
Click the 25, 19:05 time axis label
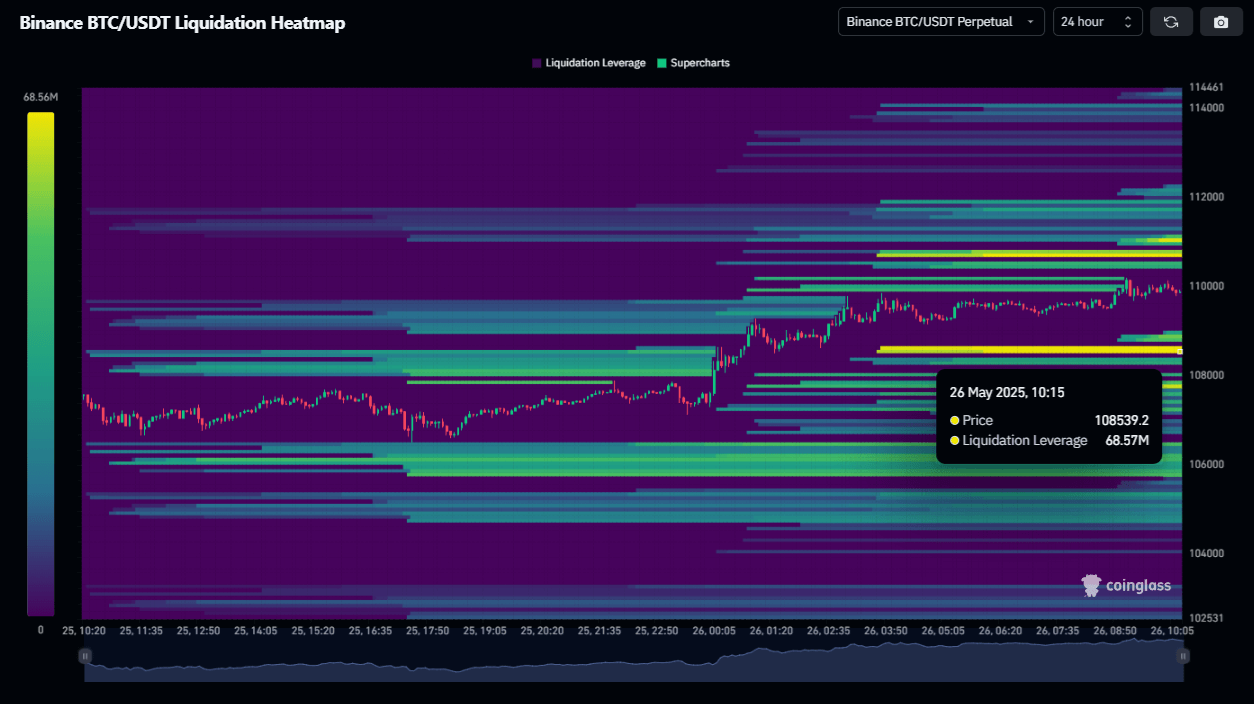tap(485, 631)
